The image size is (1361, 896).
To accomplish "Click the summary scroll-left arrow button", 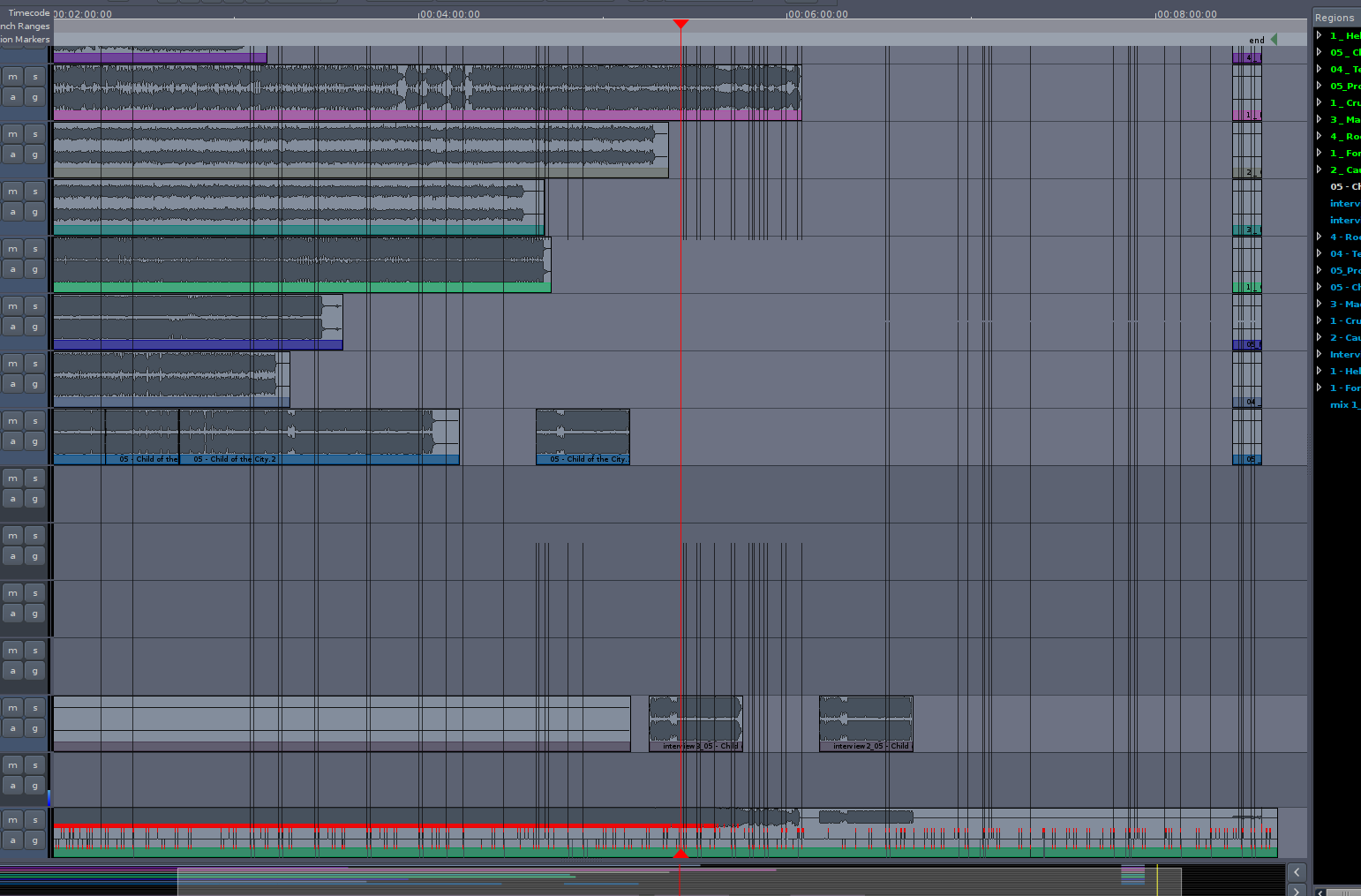I will (1296, 872).
